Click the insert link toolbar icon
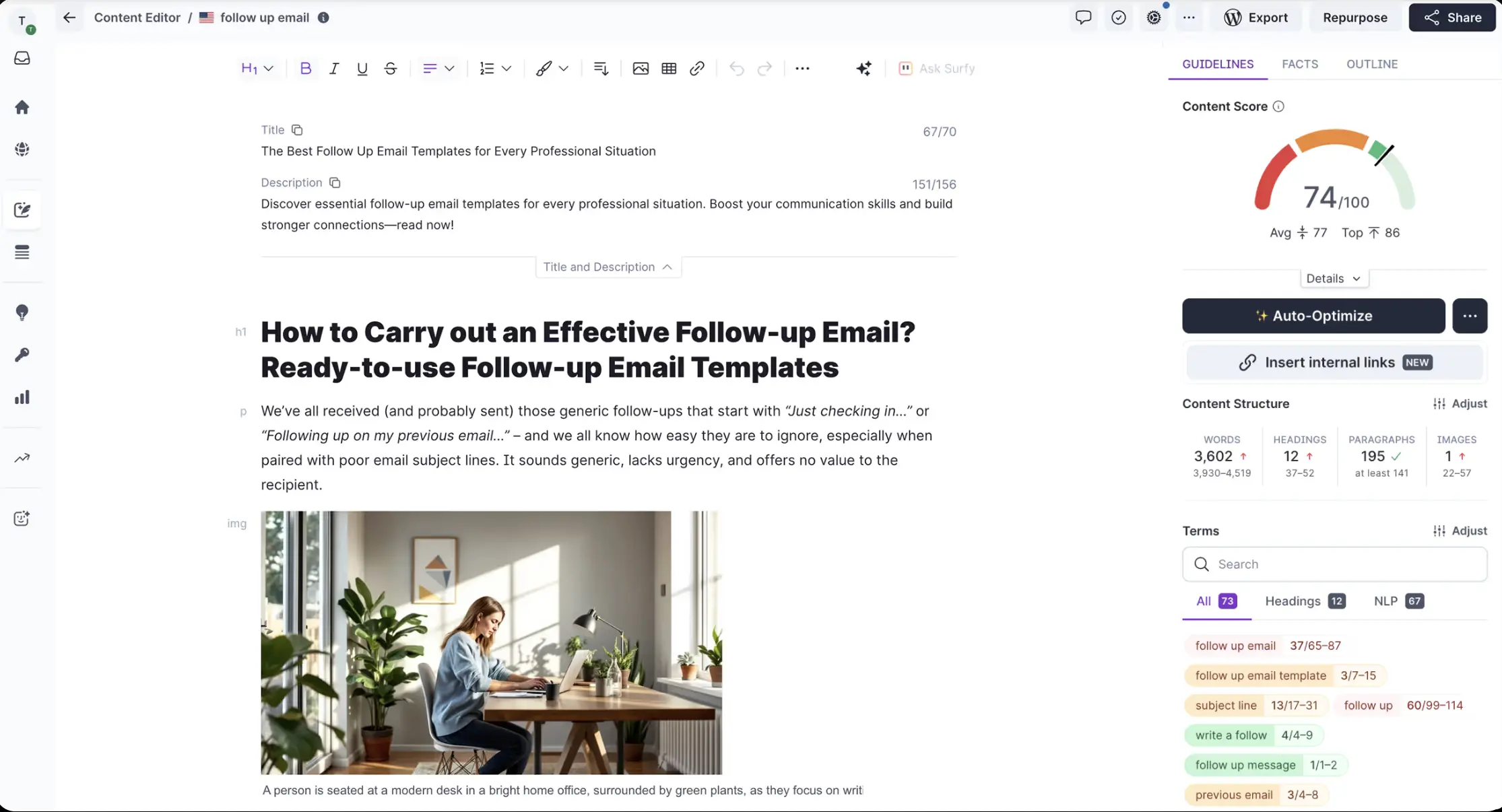Image resolution: width=1502 pixels, height=812 pixels. (696, 68)
